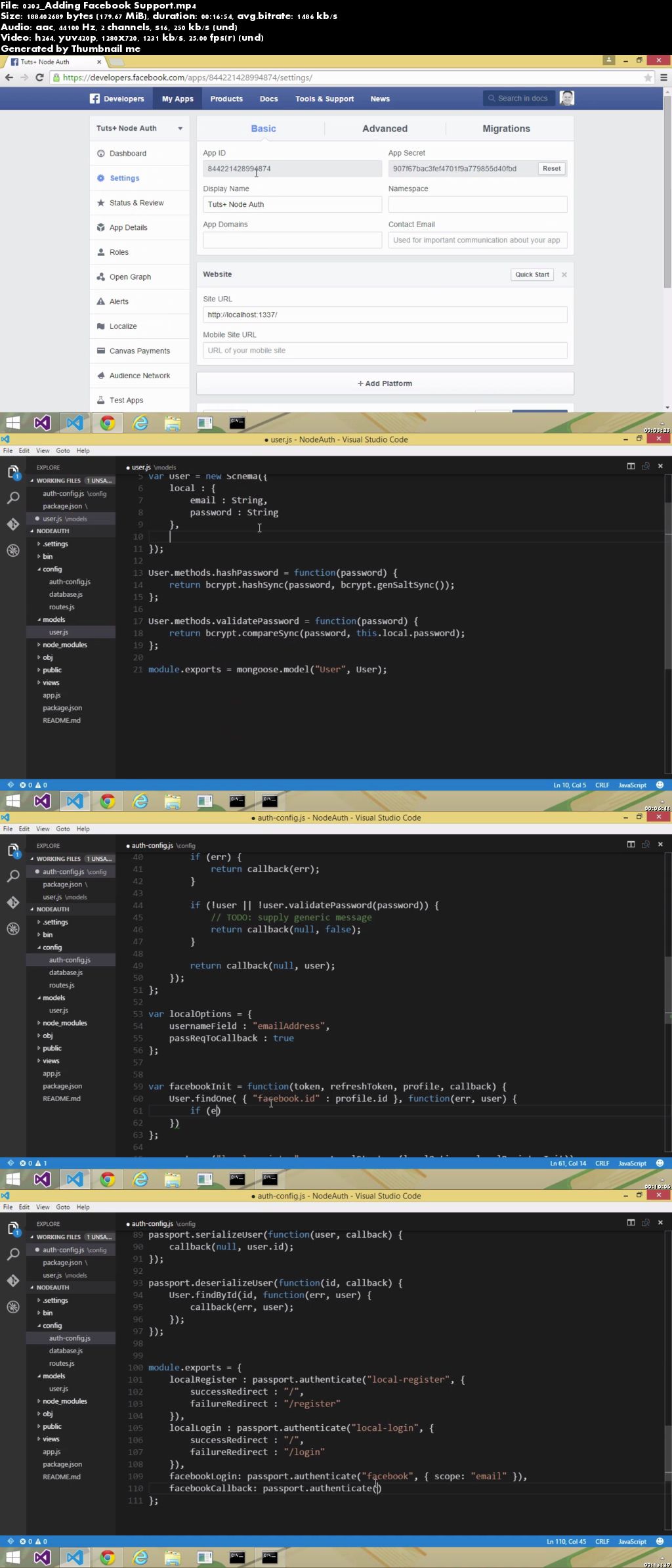Image resolution: width=672 pixels, height=1568 pixels.
Task: Open Search icon in user.js VS Code window
Action: 13,498
